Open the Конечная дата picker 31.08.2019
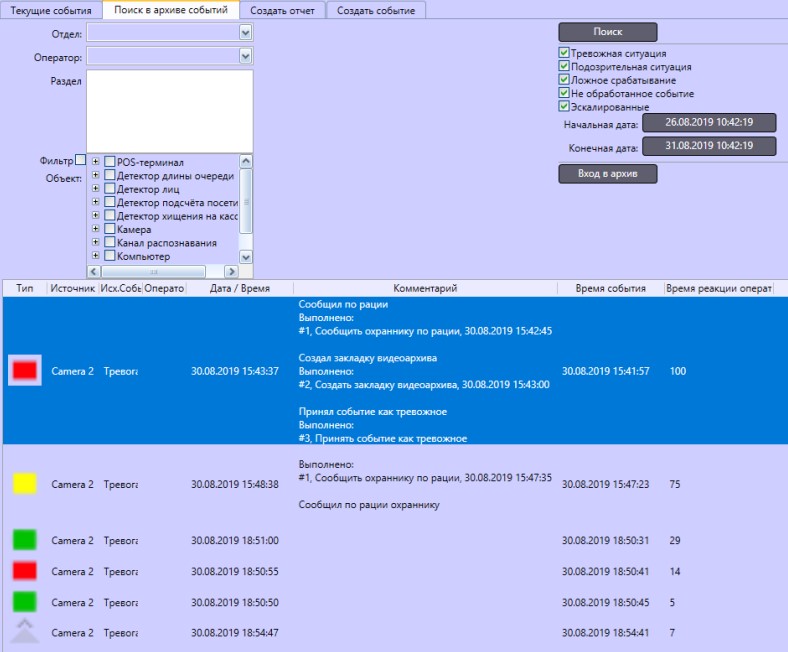 tap(709, 146)
